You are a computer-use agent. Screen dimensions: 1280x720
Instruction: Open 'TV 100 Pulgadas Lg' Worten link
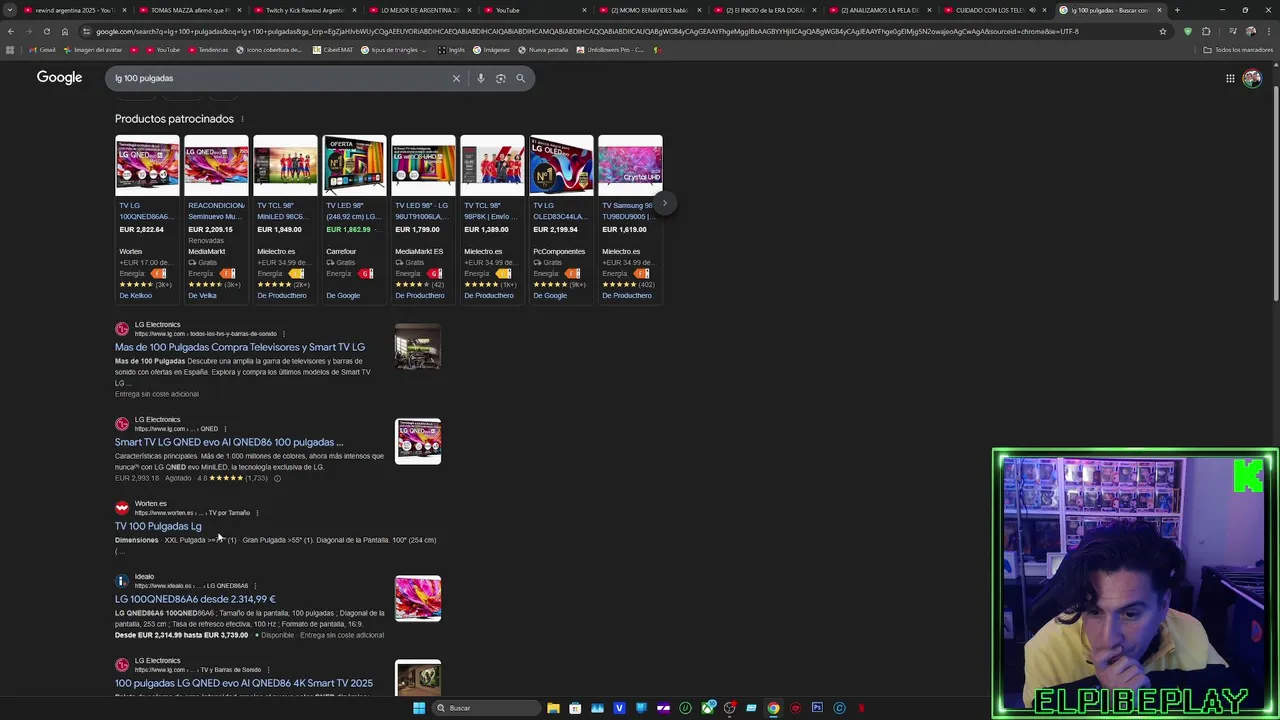point(158,526)
